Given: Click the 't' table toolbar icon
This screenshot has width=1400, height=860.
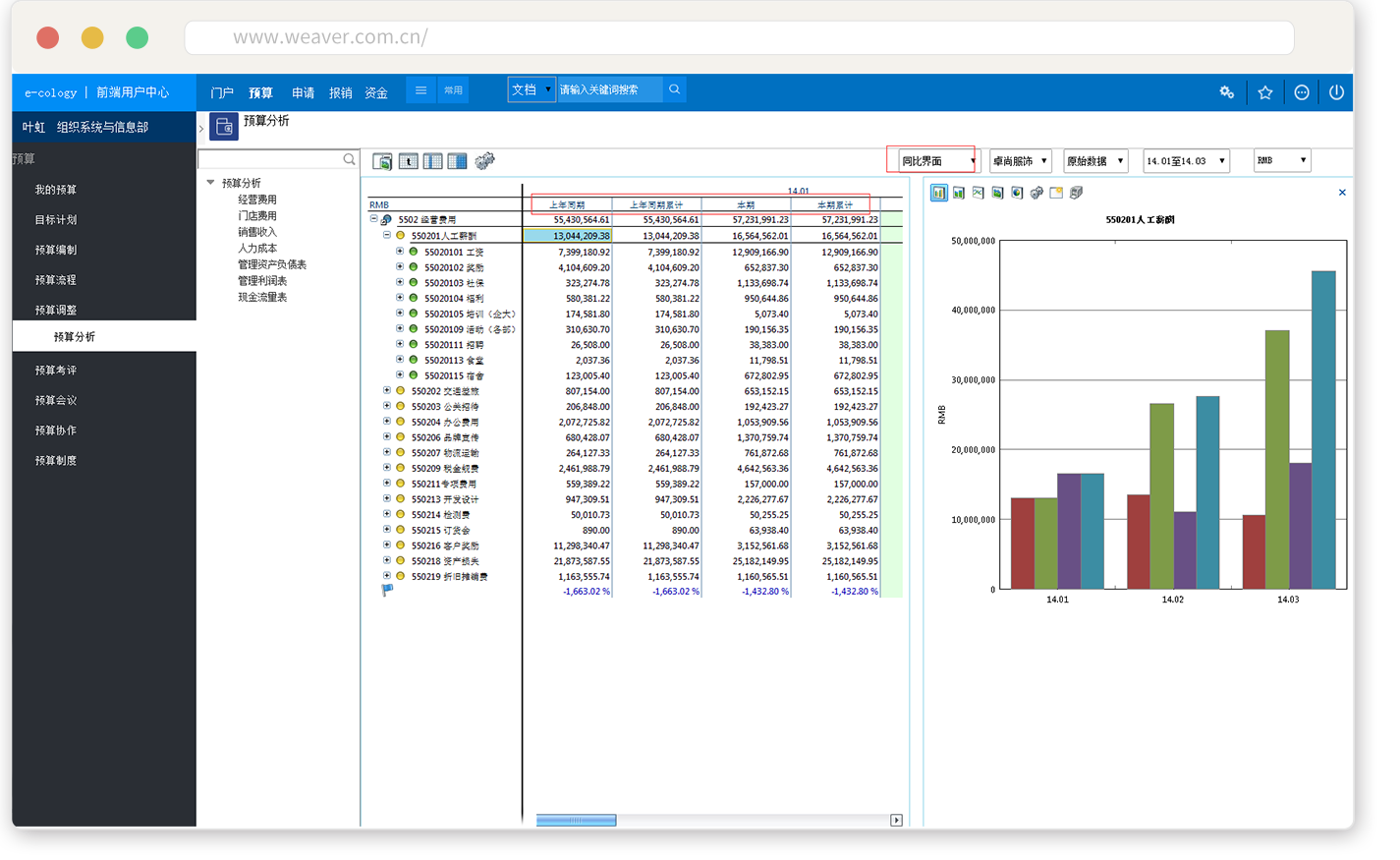Looking at the screenshot, I should pos(408,161).
